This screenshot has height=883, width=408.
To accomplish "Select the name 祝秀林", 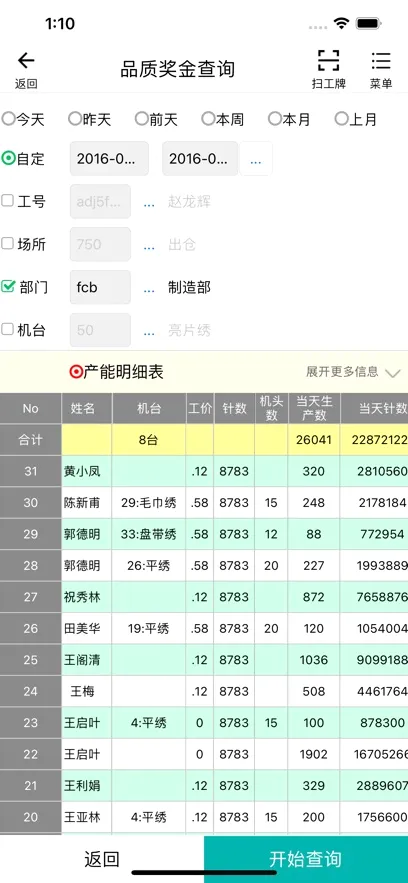I will click(x=82, y=597).
